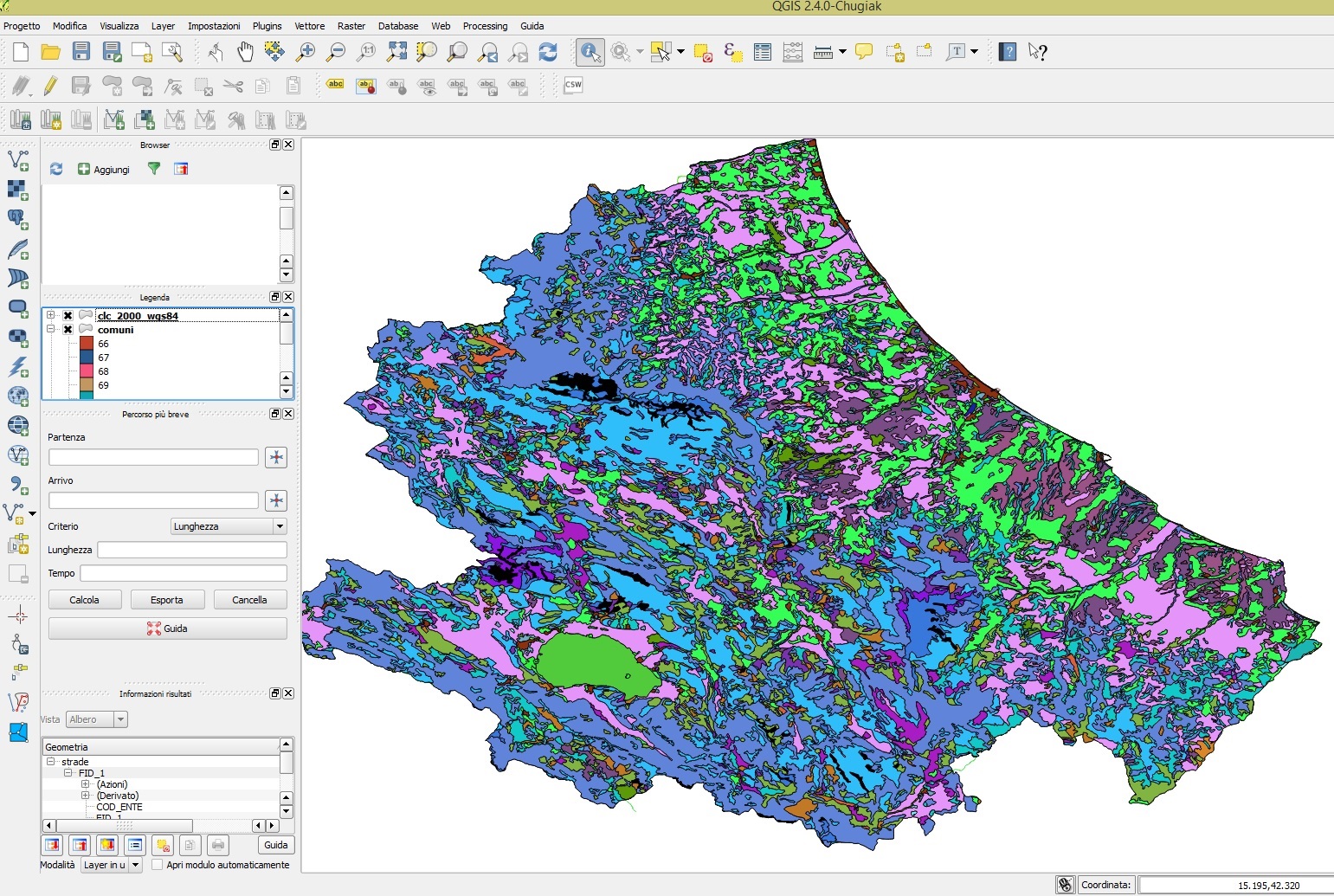The image size is (1334, 896).
Task: Open the Processing menu
Action: [x=486, y=26]
